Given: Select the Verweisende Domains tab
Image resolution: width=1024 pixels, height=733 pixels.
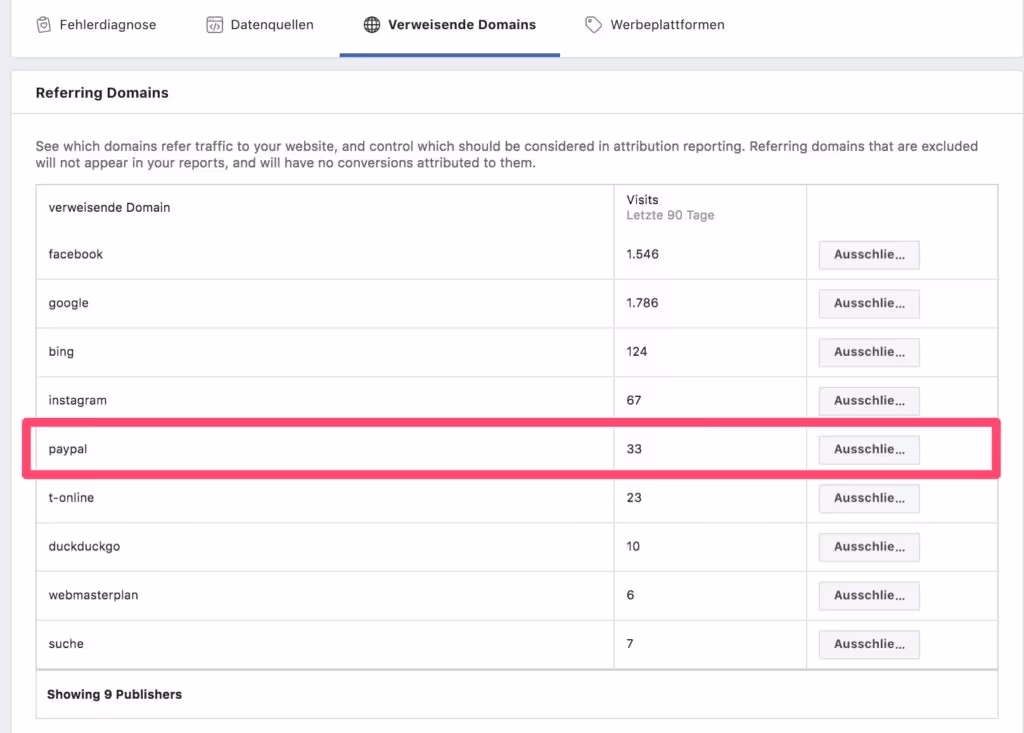Looking at the screenshot, I should pos(450,25).
